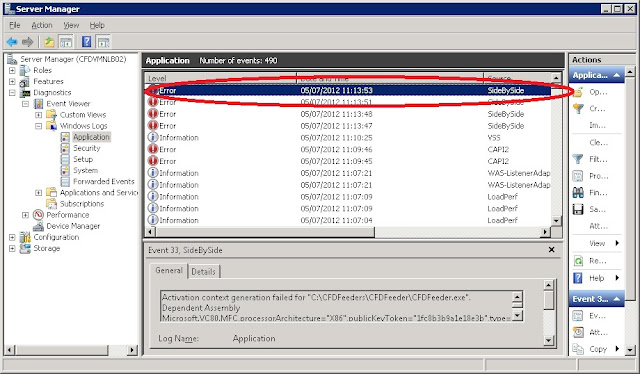This screenshot has width=640, height=374.
Task: Click the Up one level folder icon
Action: click(x=49, y=42)
